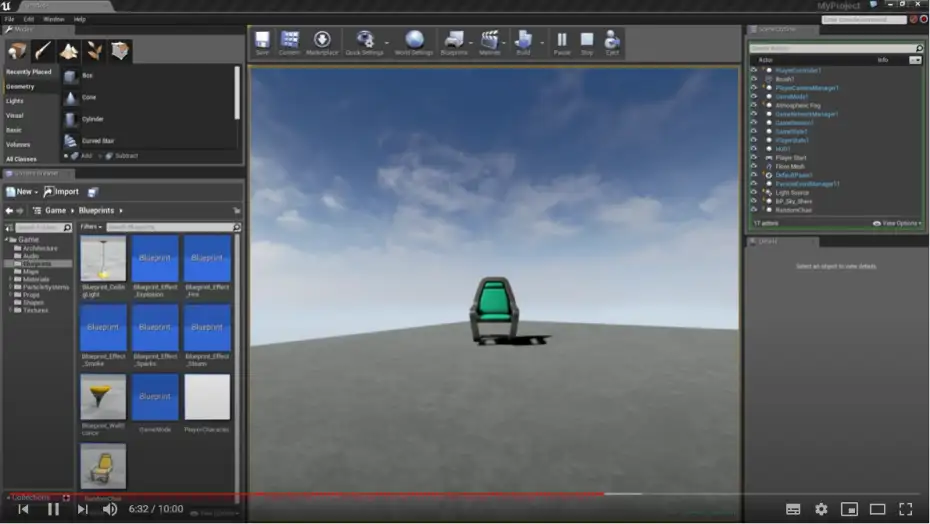Select the Landscape mode icon

(x=68, y=51)
